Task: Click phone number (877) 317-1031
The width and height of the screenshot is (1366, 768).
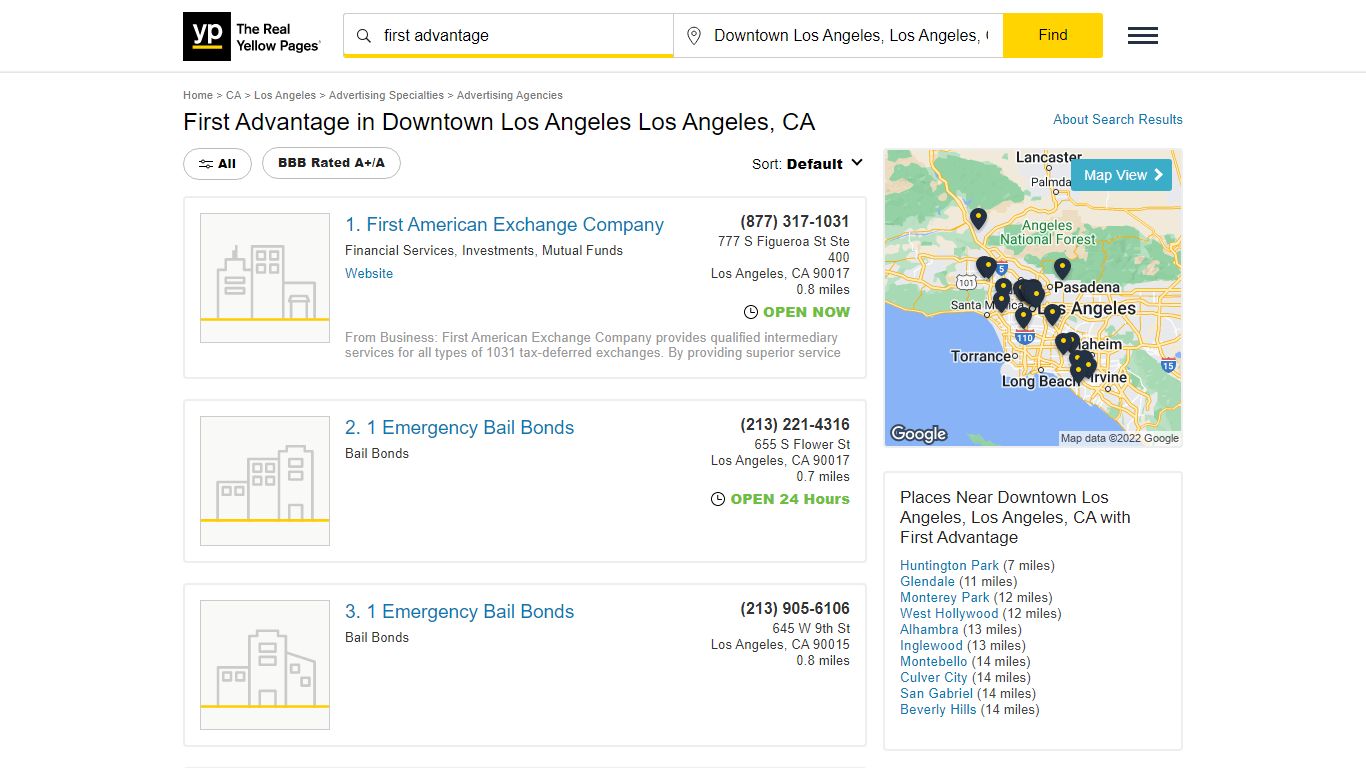Action: coord(795,222)
